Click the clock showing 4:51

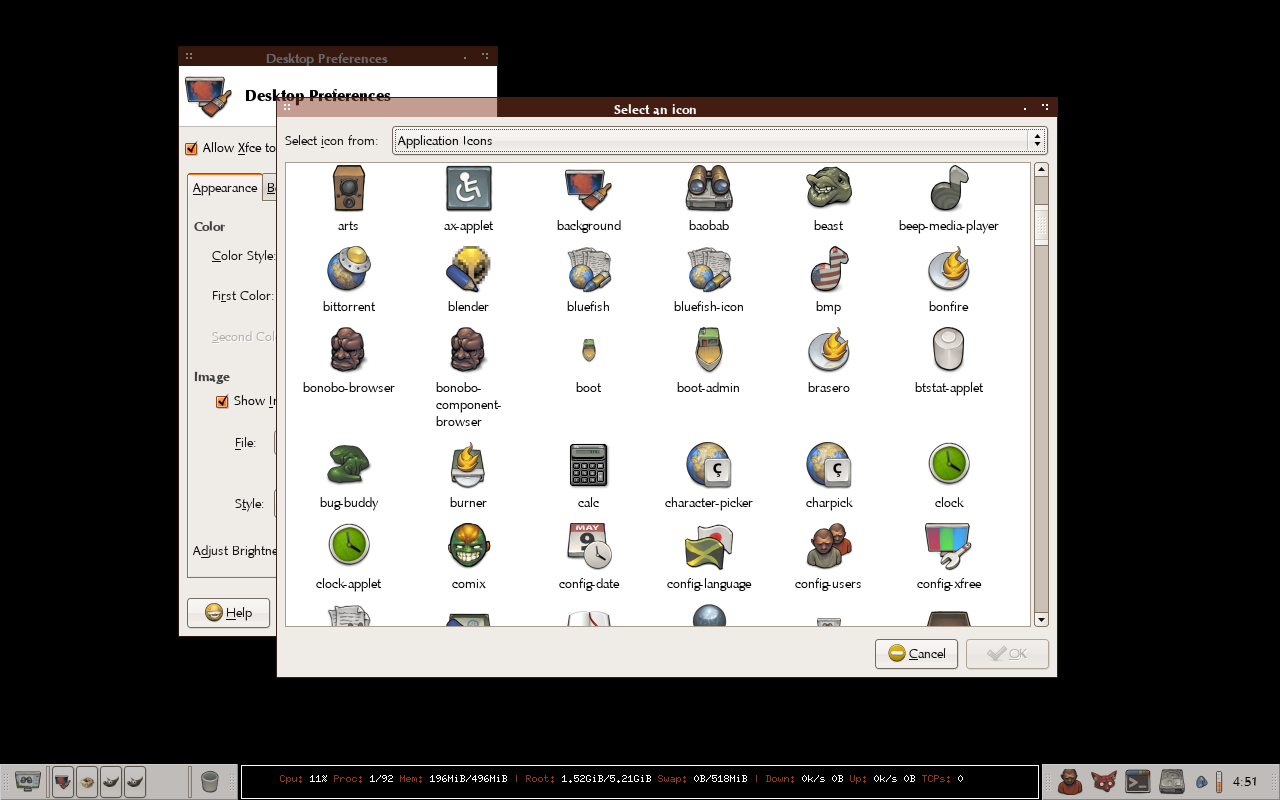1245,782
